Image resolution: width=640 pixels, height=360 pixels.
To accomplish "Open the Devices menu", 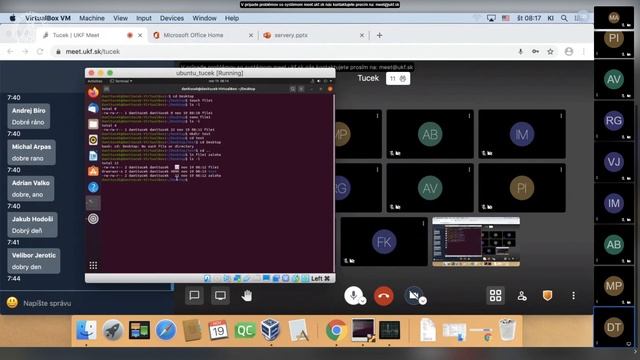I will 172,18.
